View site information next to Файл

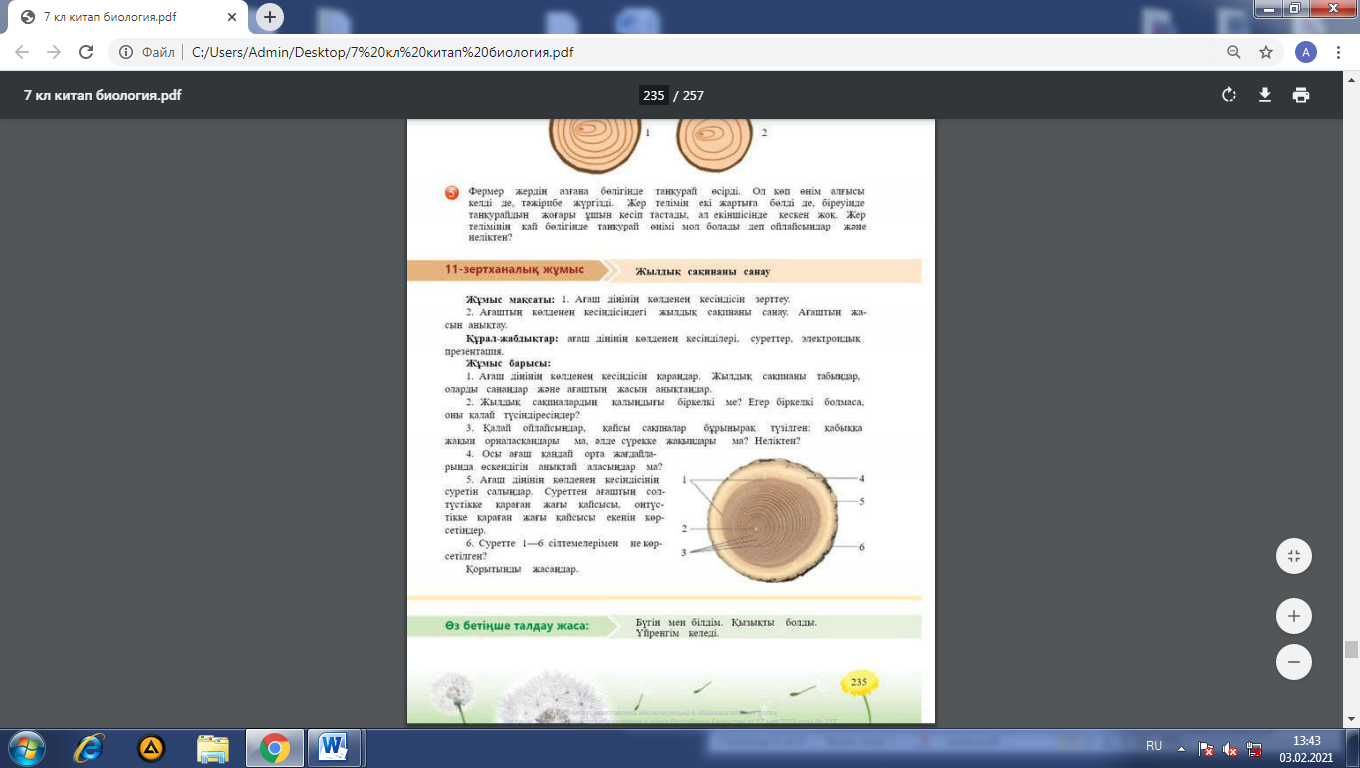[127, 52]
